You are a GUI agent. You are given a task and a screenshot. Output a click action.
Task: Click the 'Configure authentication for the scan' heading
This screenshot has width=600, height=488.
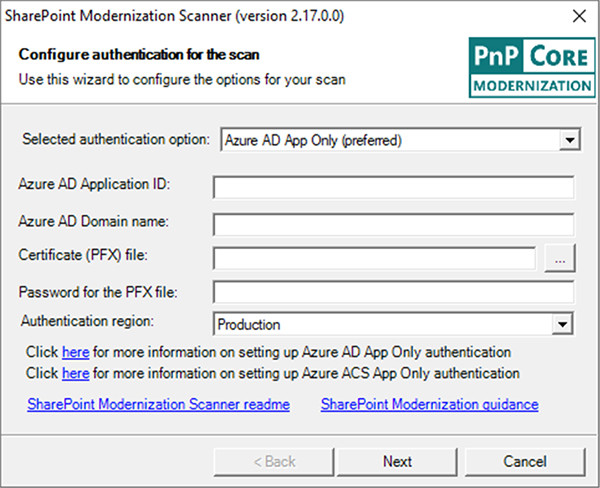click(139, 55)
